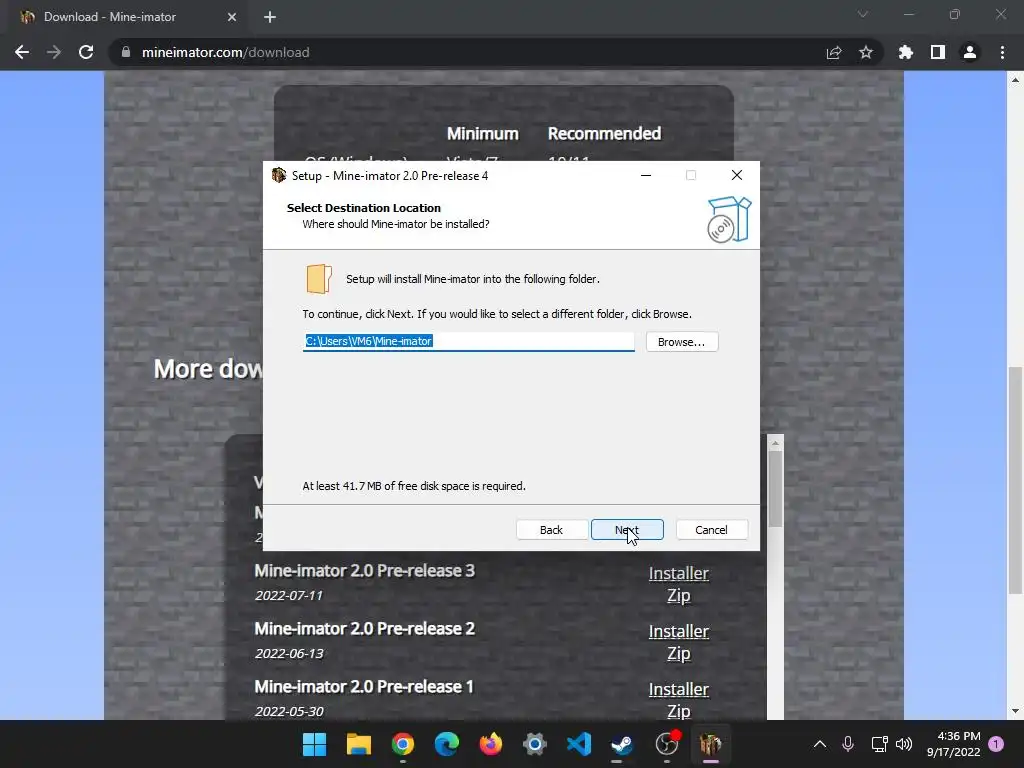Open the Chrome tab search chevron
Screen dimensions: 1024x768
[863, 14]
